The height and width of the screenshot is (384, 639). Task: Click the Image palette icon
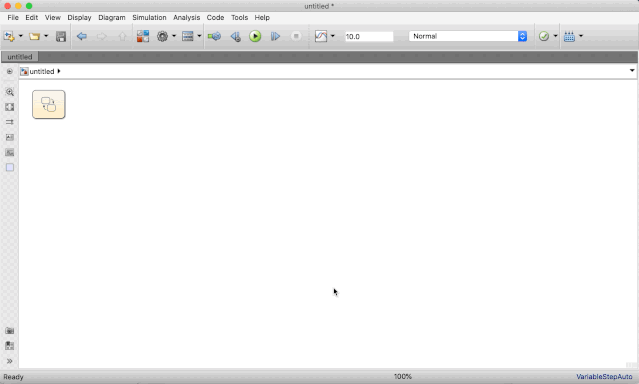(10, 152)
